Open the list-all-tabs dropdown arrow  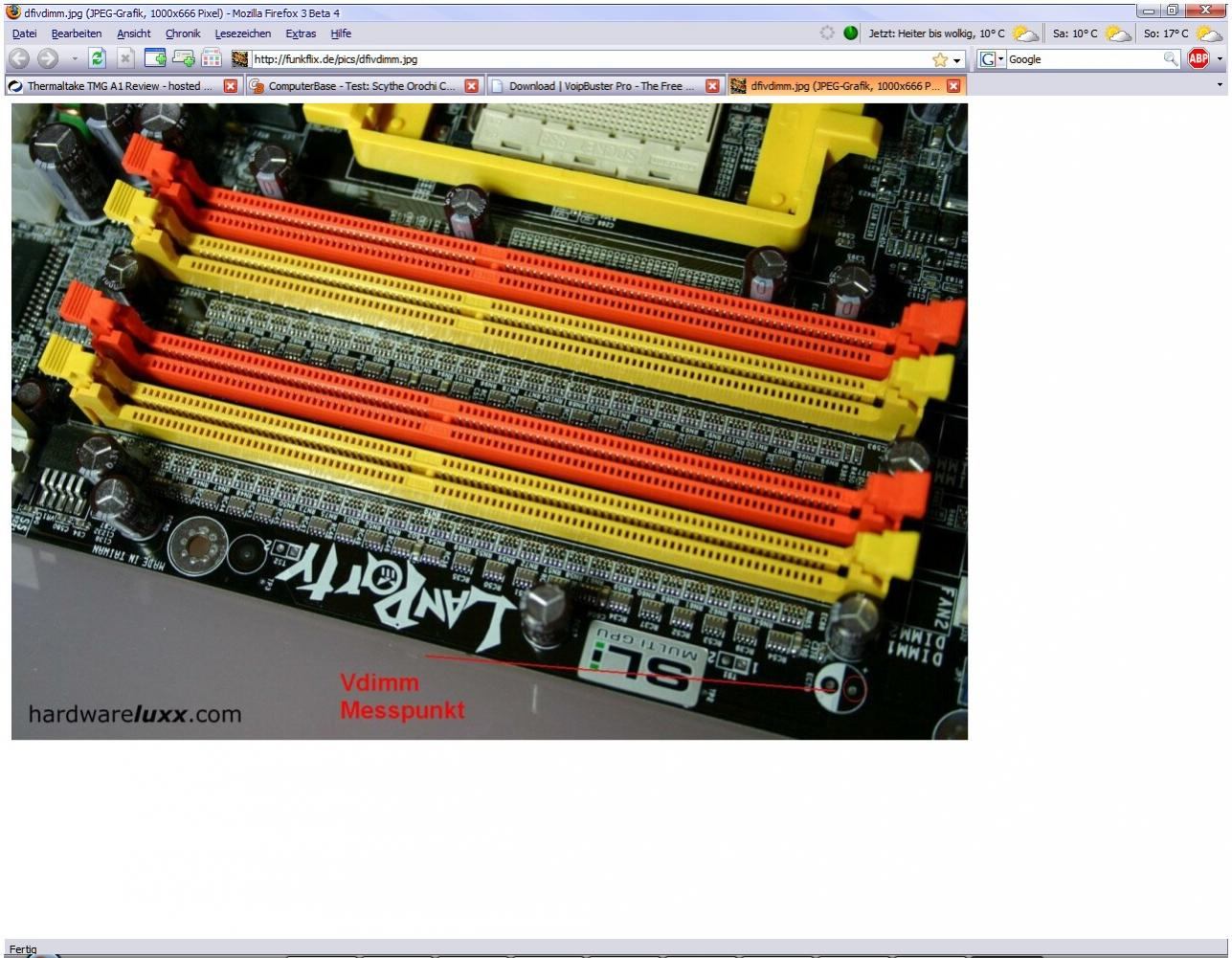coord(1220,85)
